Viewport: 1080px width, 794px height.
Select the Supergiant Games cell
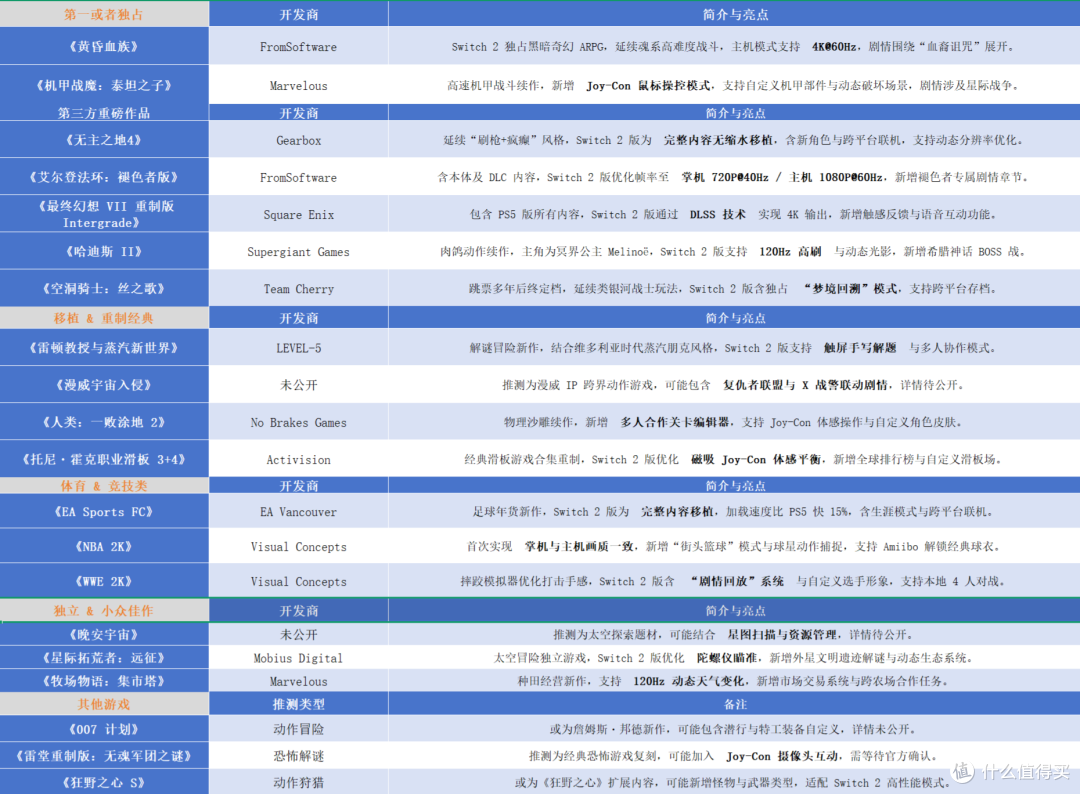(298, 251)
